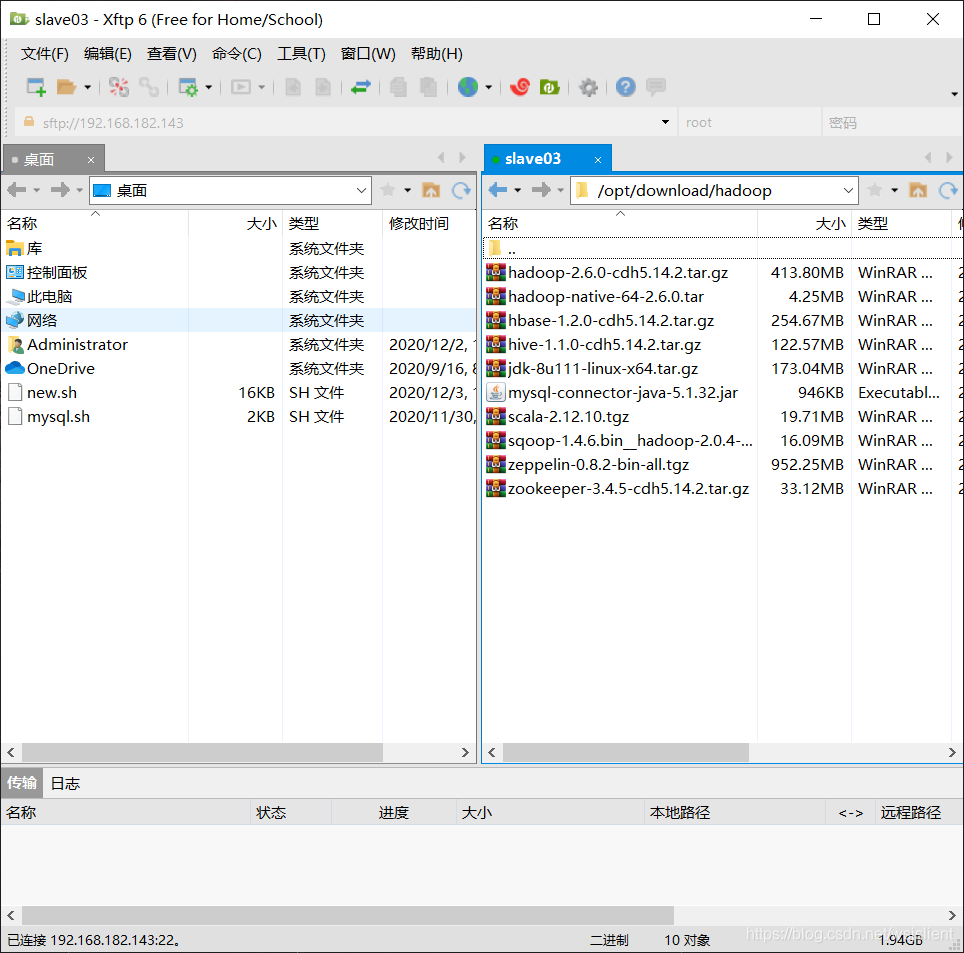Click the local pane forward arrow
The image size is (964, 953).
pos(60,190)
